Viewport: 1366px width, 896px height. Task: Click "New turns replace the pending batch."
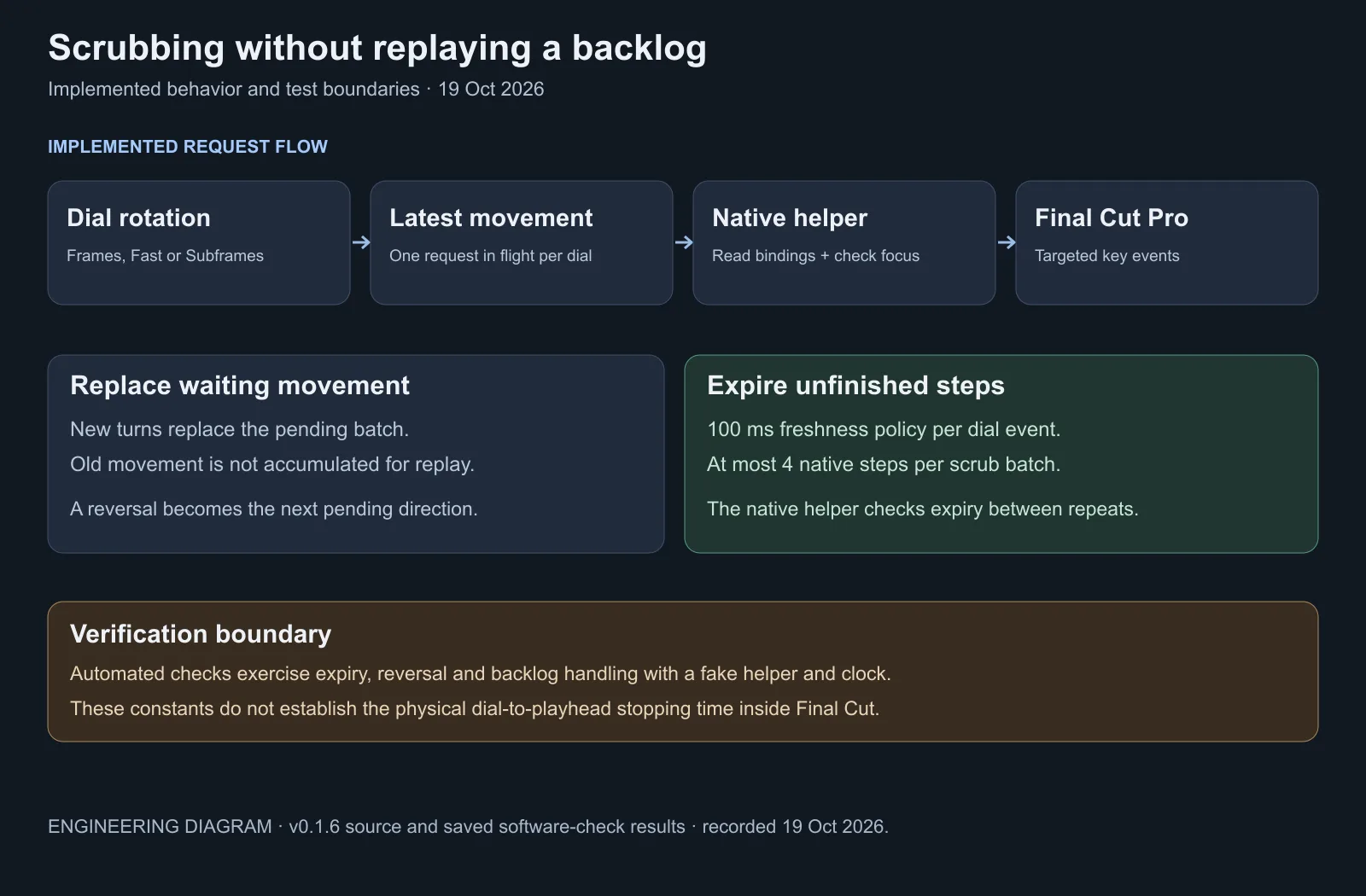coord(240,429)
